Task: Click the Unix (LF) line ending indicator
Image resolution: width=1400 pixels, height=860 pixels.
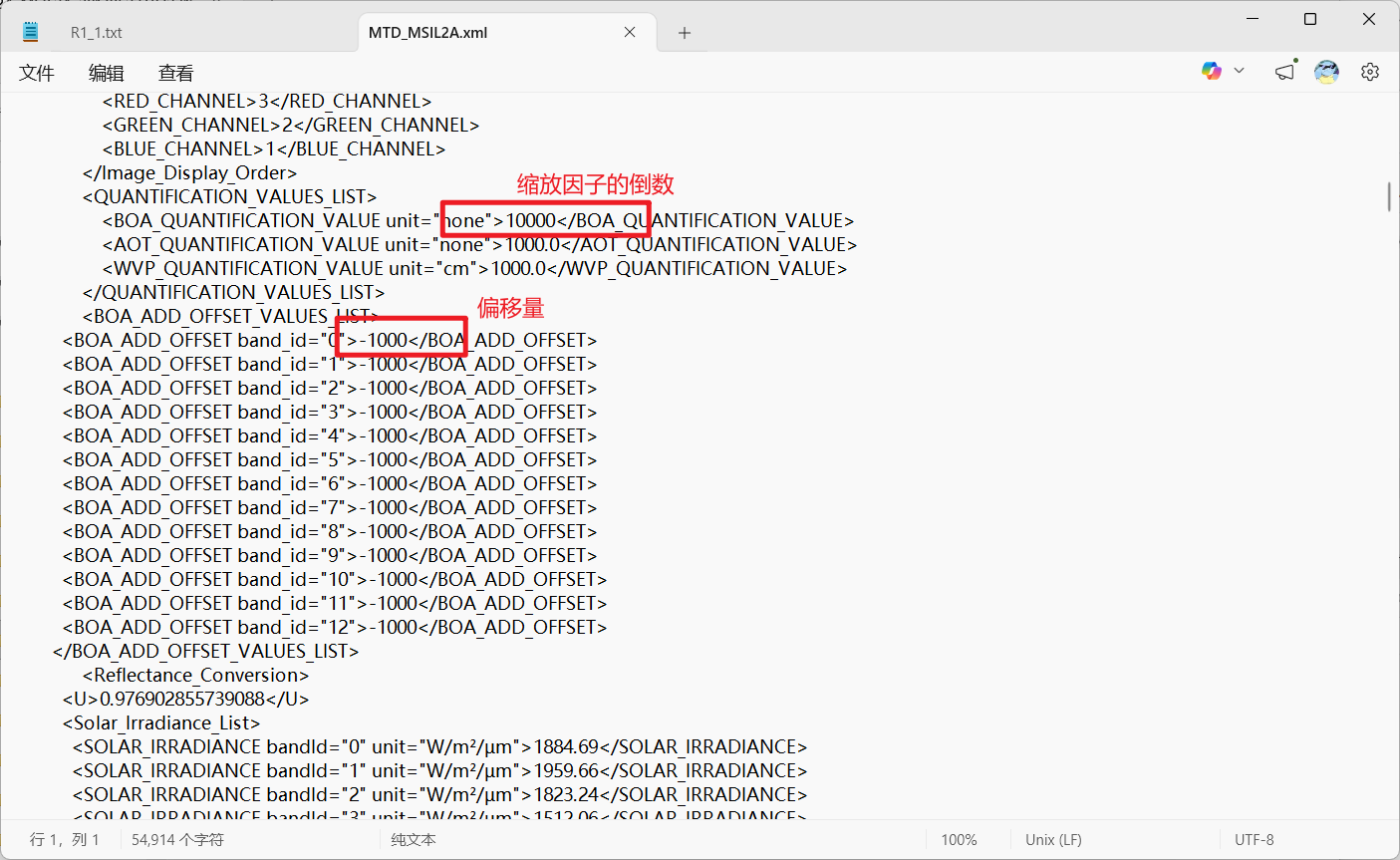Action: pyautogui.click(x=1053, y=840)
